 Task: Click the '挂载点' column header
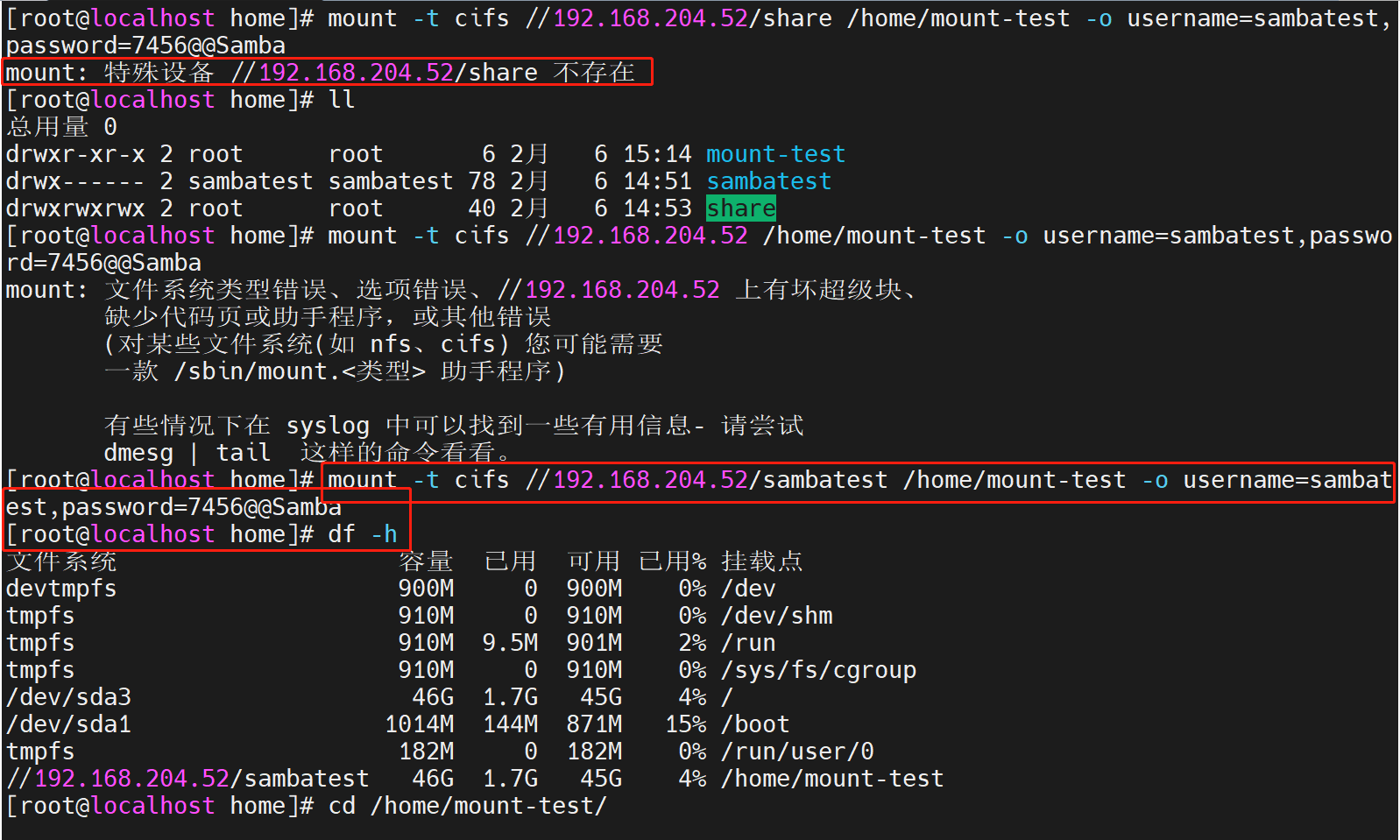pyautogui.click(x=762, y=561)
